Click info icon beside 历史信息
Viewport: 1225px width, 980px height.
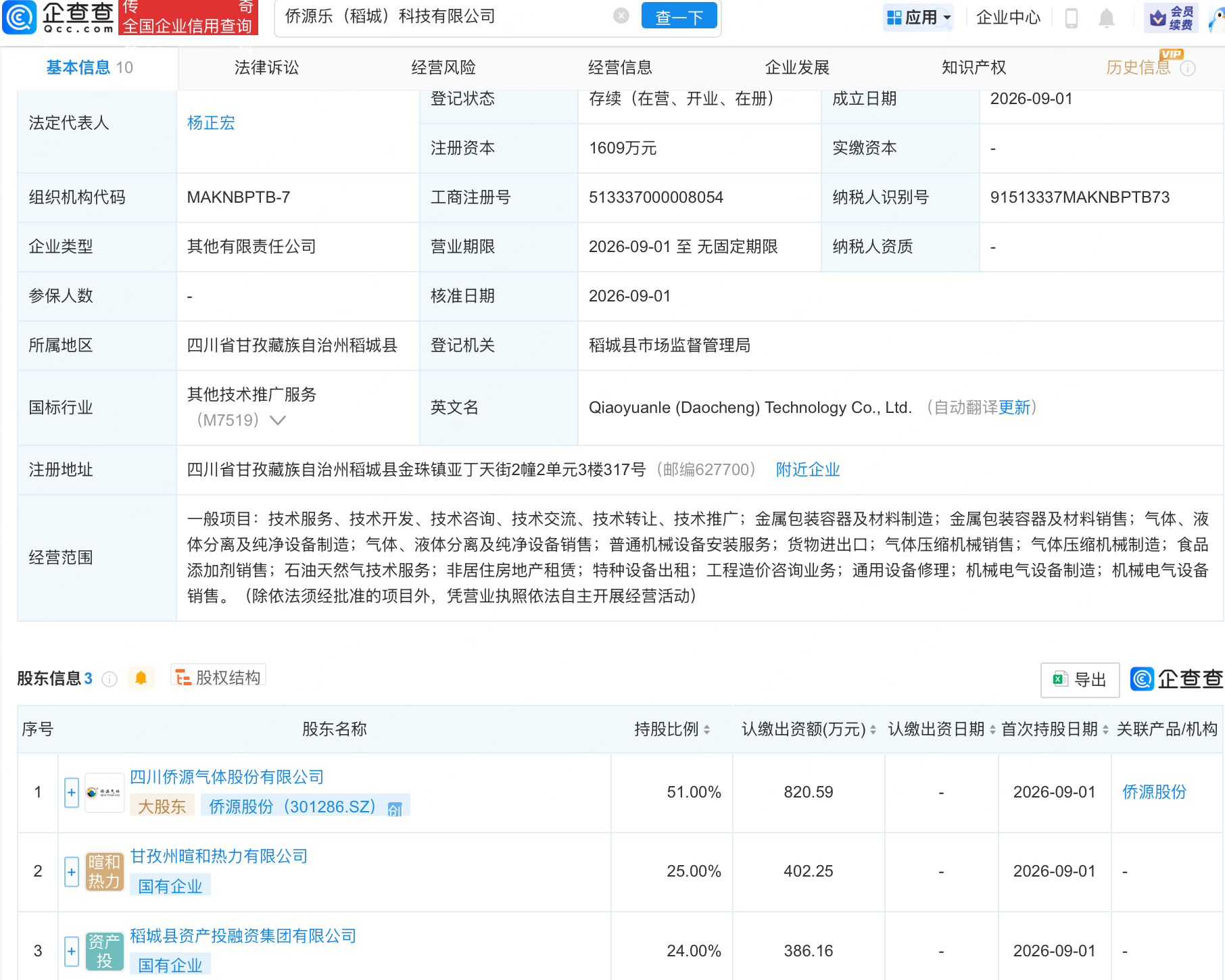(x=1188, y=68)
